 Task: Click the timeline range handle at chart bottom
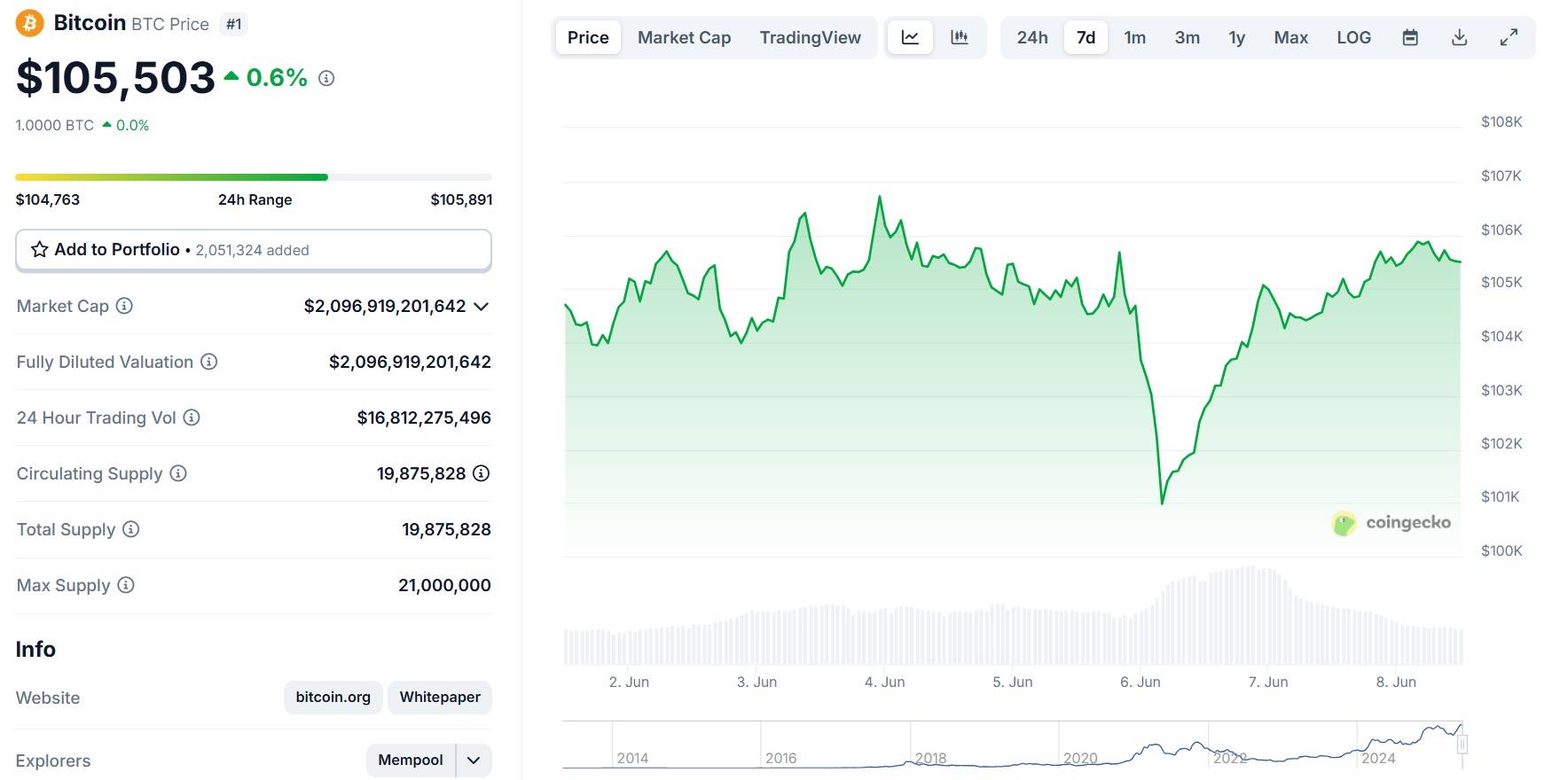point(1462,744)
